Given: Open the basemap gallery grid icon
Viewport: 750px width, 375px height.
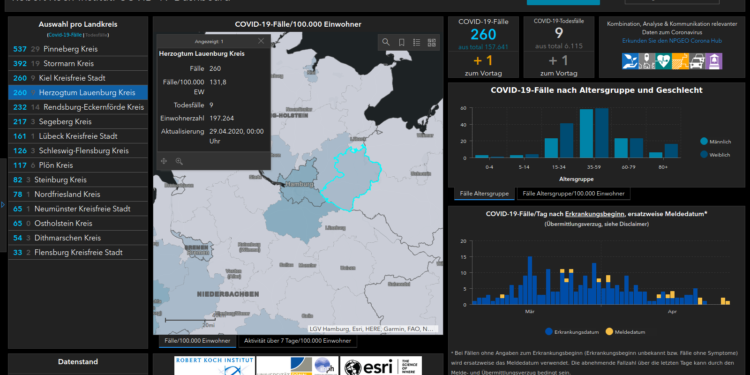Looking at the screenshot, I should click(x=432, y=43).
